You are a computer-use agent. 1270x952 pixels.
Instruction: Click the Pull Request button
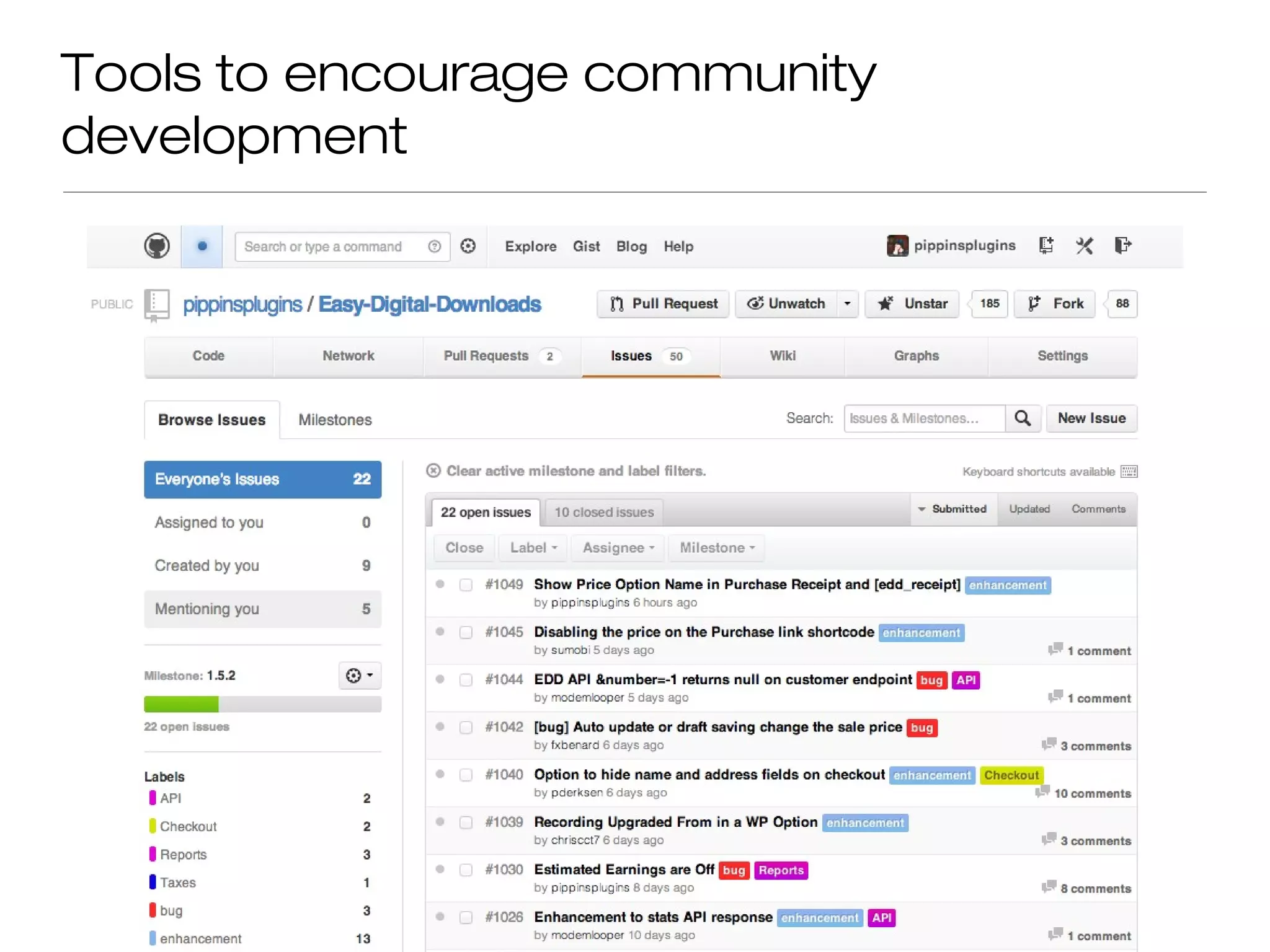pyautogui.click(x=663, y=304)
